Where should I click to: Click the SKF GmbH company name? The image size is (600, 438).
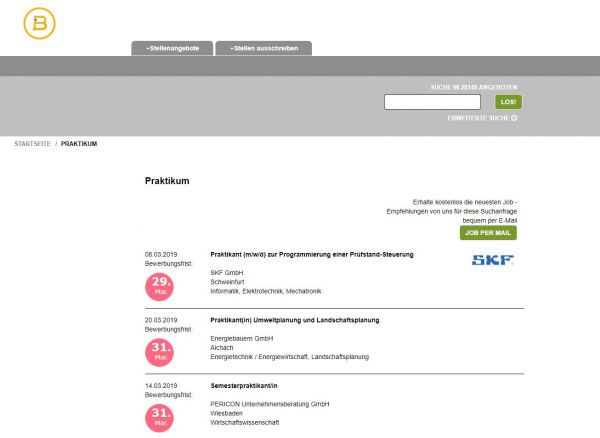(227, 273)
